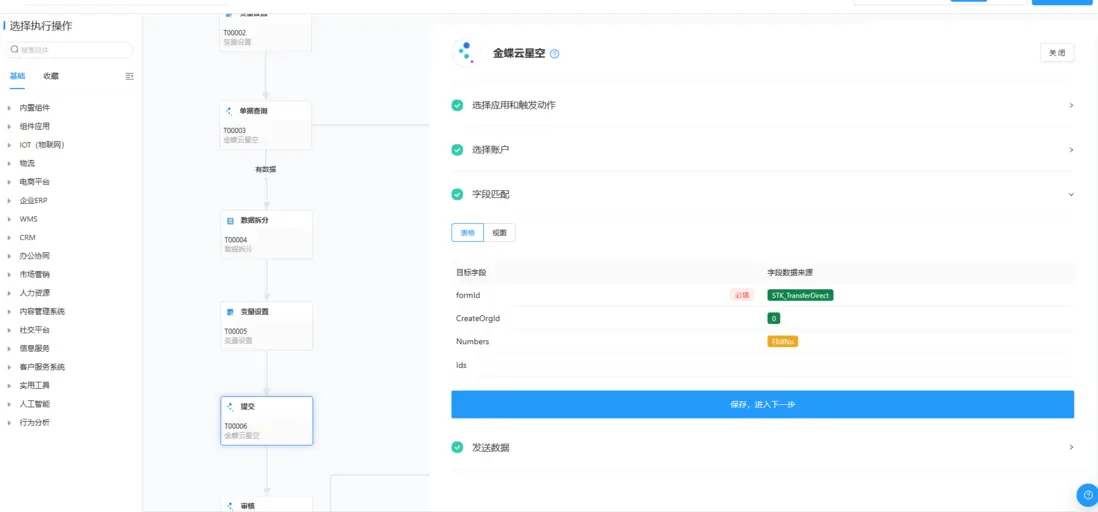The width and height of the screenshot is (1098, 512).
Task: Expand the 组件应用 tree arrow
Action: coord(9,127)
